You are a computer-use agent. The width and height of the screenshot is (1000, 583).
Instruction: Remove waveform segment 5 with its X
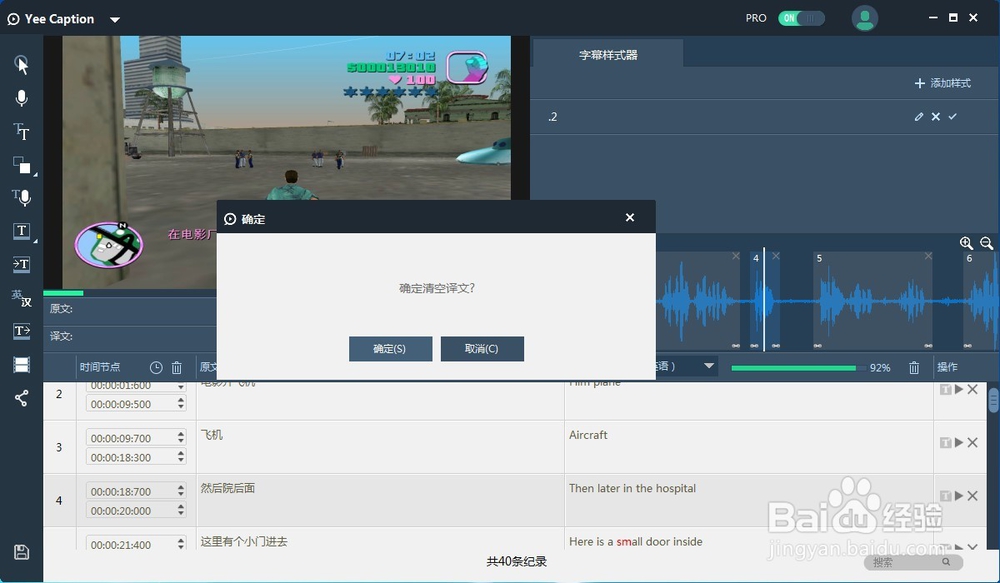pos(929,256)
